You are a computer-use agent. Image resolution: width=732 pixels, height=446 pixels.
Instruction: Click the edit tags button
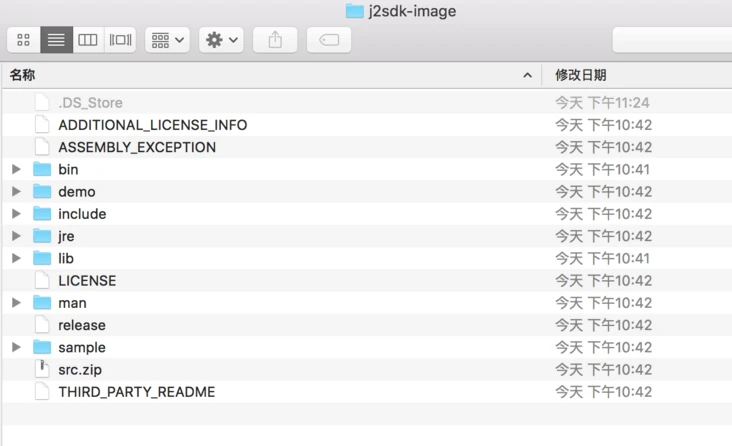[329, 40]
